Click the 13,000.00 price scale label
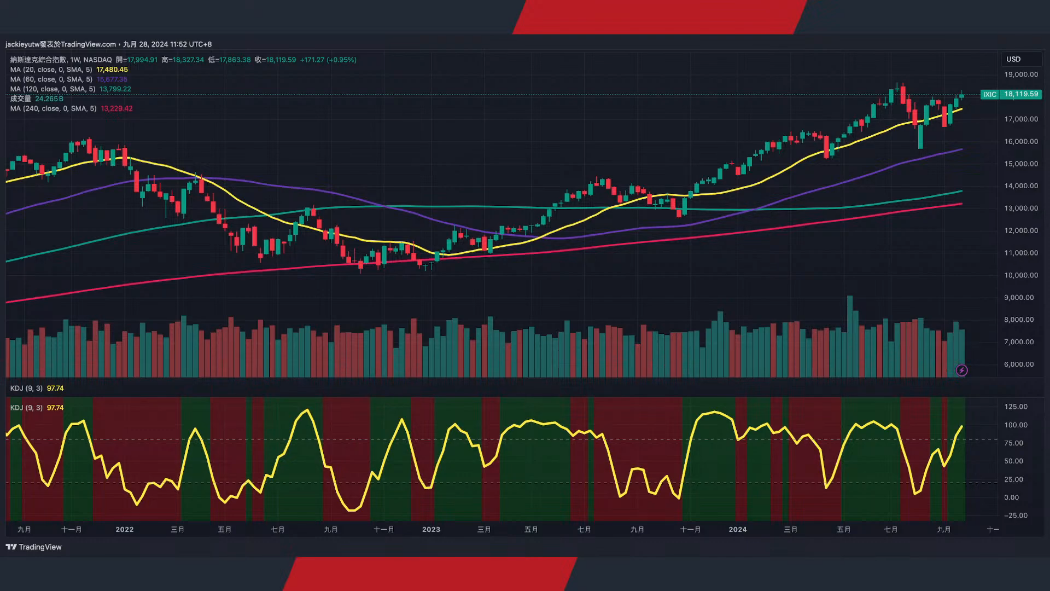Image resolution: width=1050 pixels, height=591 pixels. tap(1019, 208)
